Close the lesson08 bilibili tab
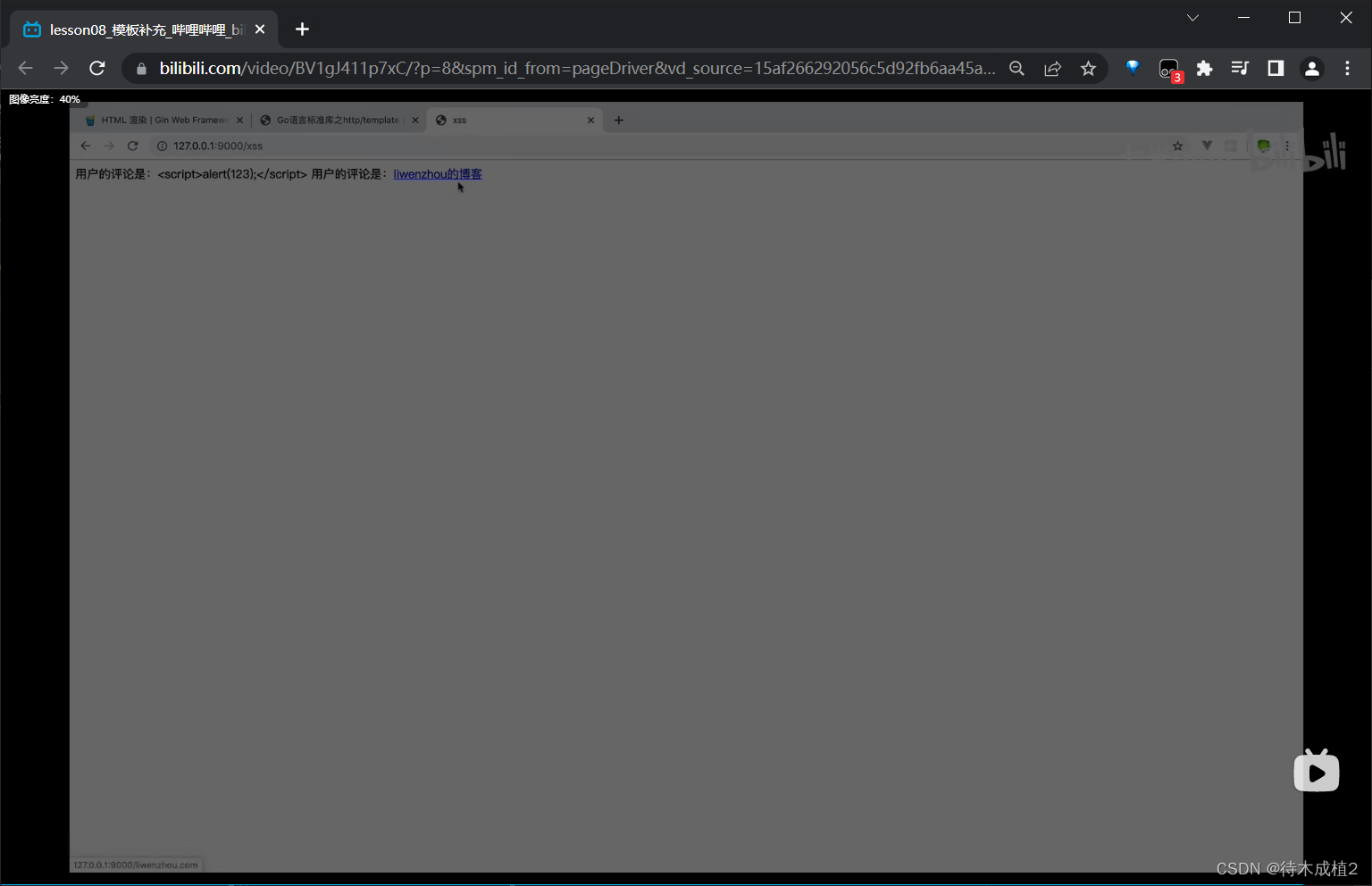Image resolution: width=1372 pixels, height=886 pixels. click(260, 29)
